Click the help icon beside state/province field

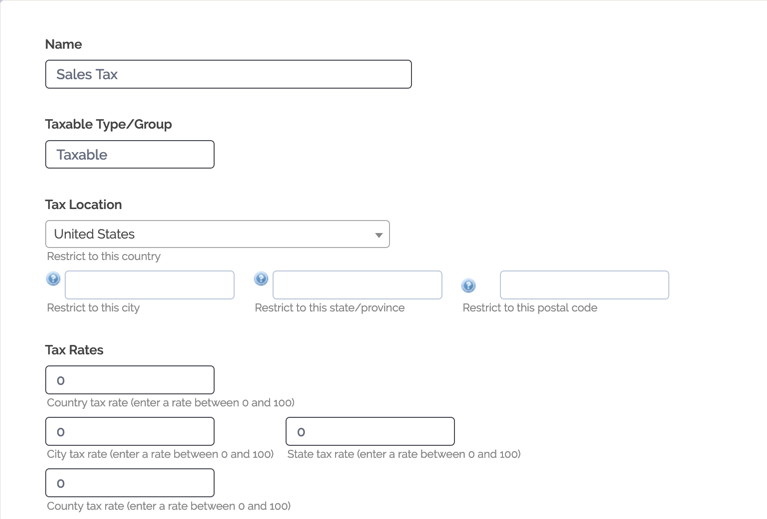coord(261,279)
